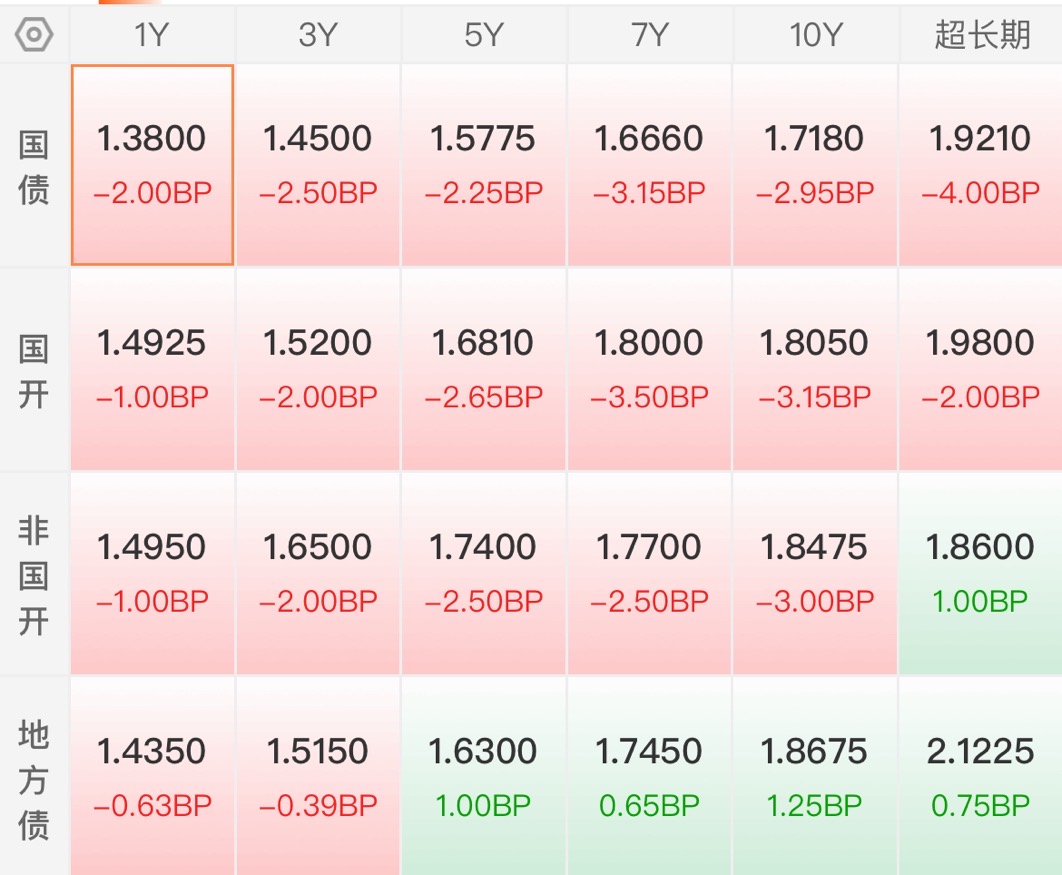Select the 超长期 column header

pos(981,35)
